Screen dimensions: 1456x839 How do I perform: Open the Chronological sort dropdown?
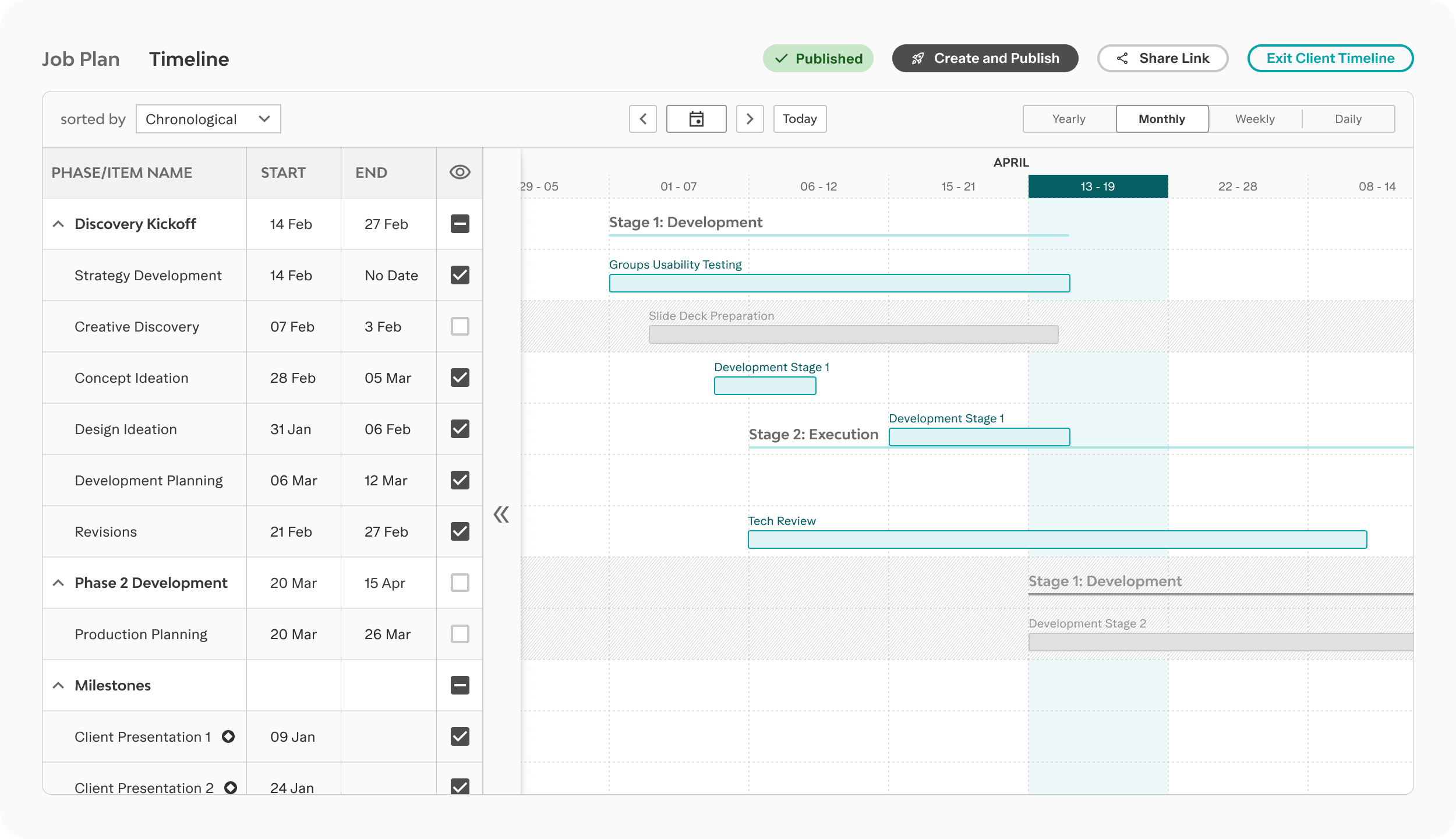coord(208,118)
